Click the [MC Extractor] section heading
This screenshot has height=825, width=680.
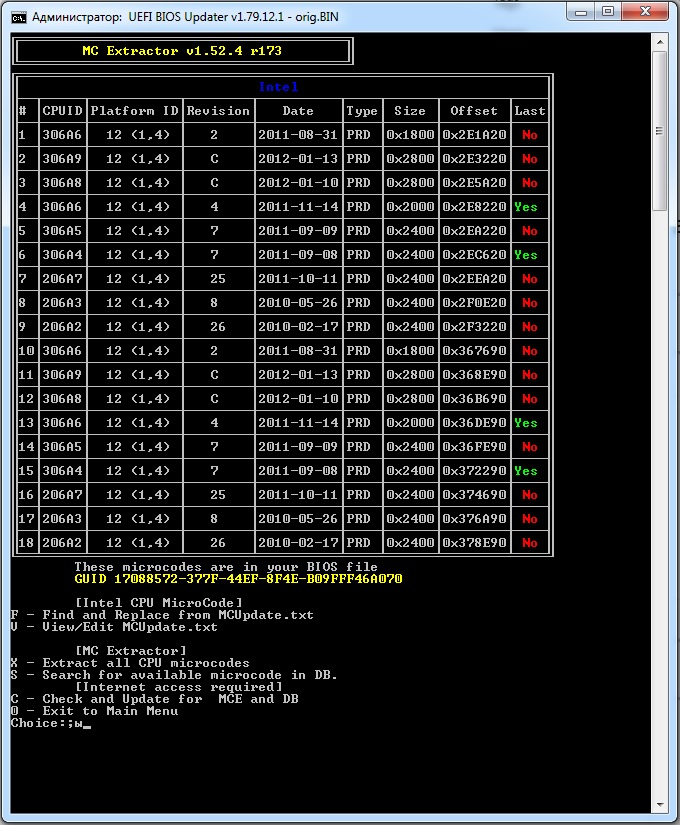131,651
